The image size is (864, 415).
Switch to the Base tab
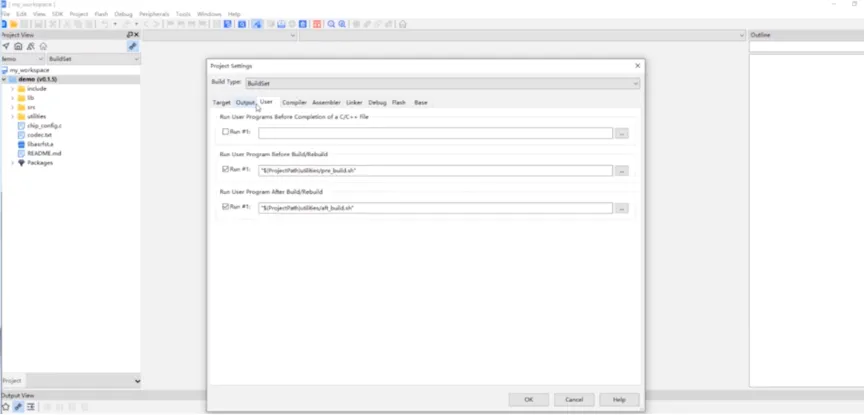click(421, 103)
